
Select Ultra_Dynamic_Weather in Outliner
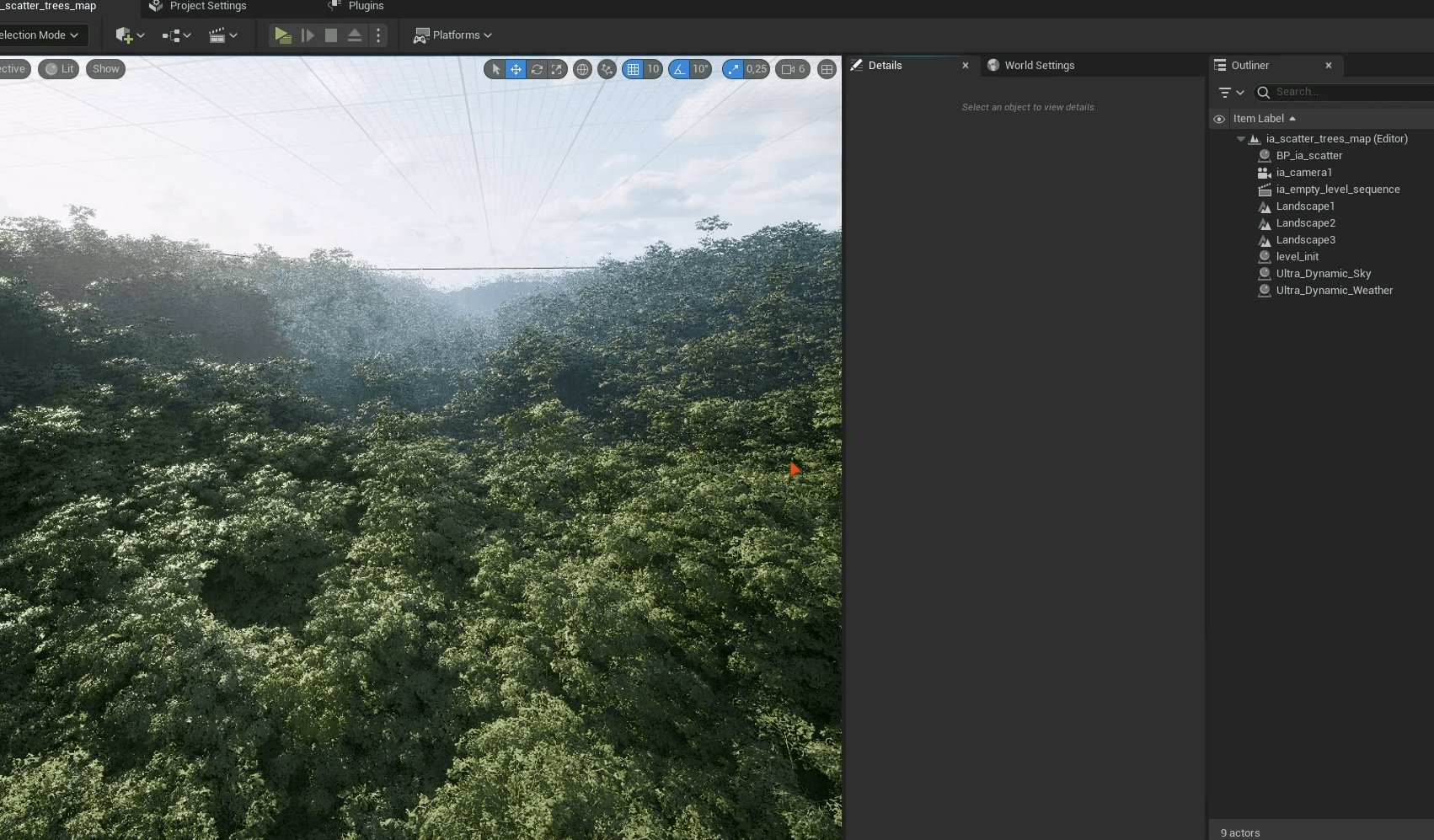[1335, 291]
